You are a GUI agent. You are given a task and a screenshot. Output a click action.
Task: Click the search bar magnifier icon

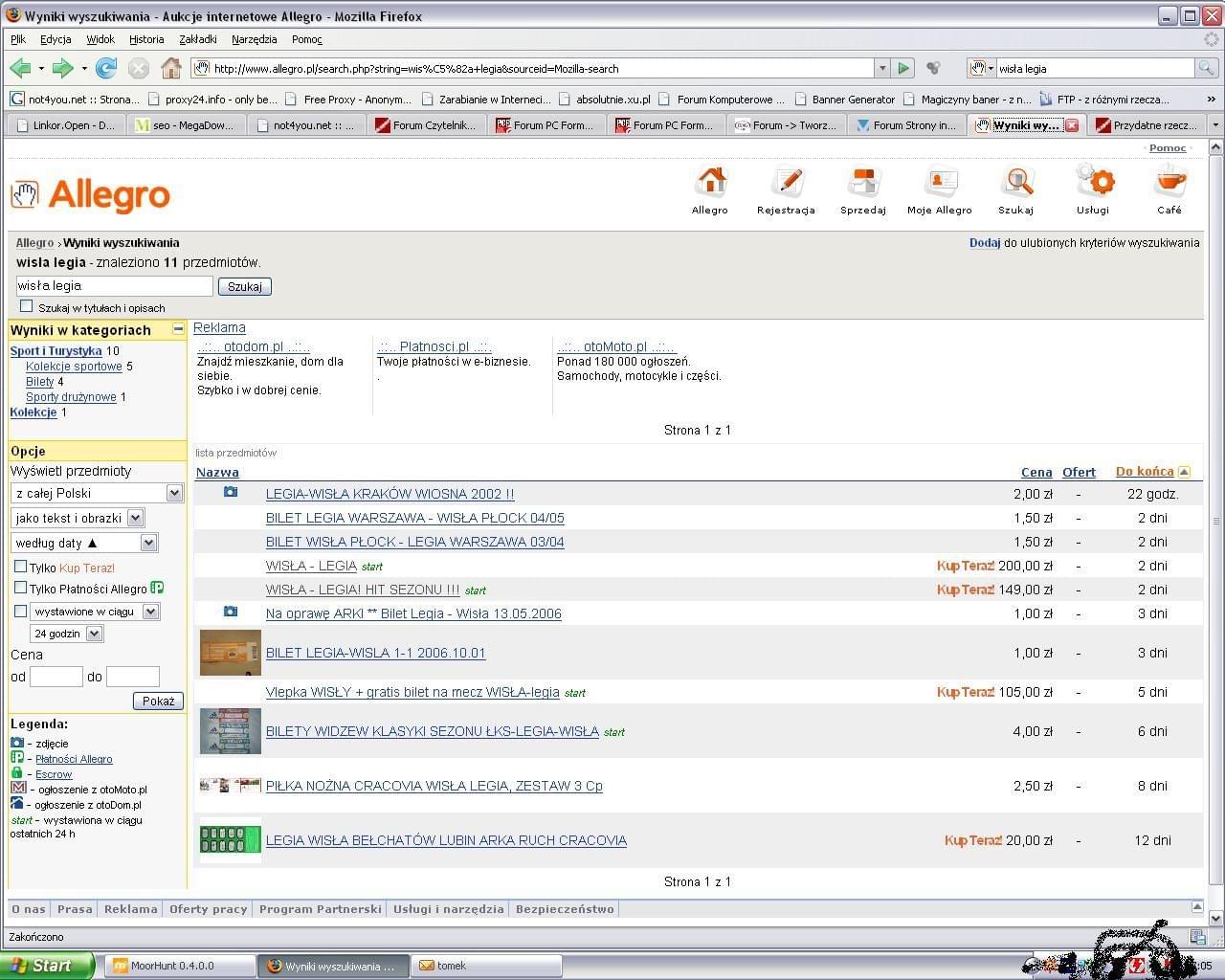[1207, 68]
